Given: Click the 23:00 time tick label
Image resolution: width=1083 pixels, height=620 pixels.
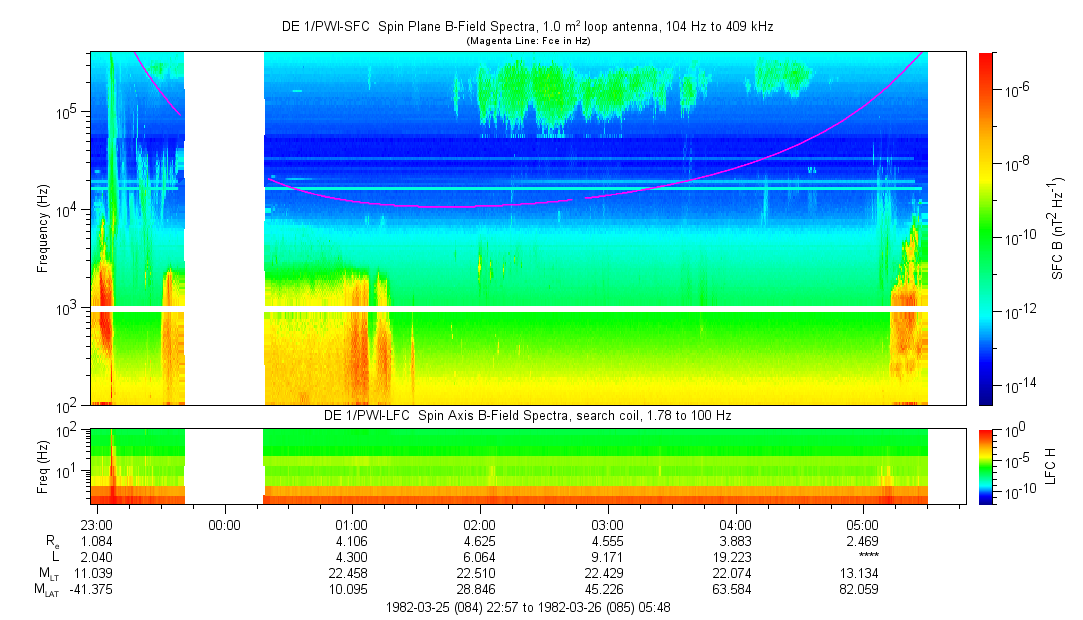Looking at the screenshot, I should pos(95,524).
